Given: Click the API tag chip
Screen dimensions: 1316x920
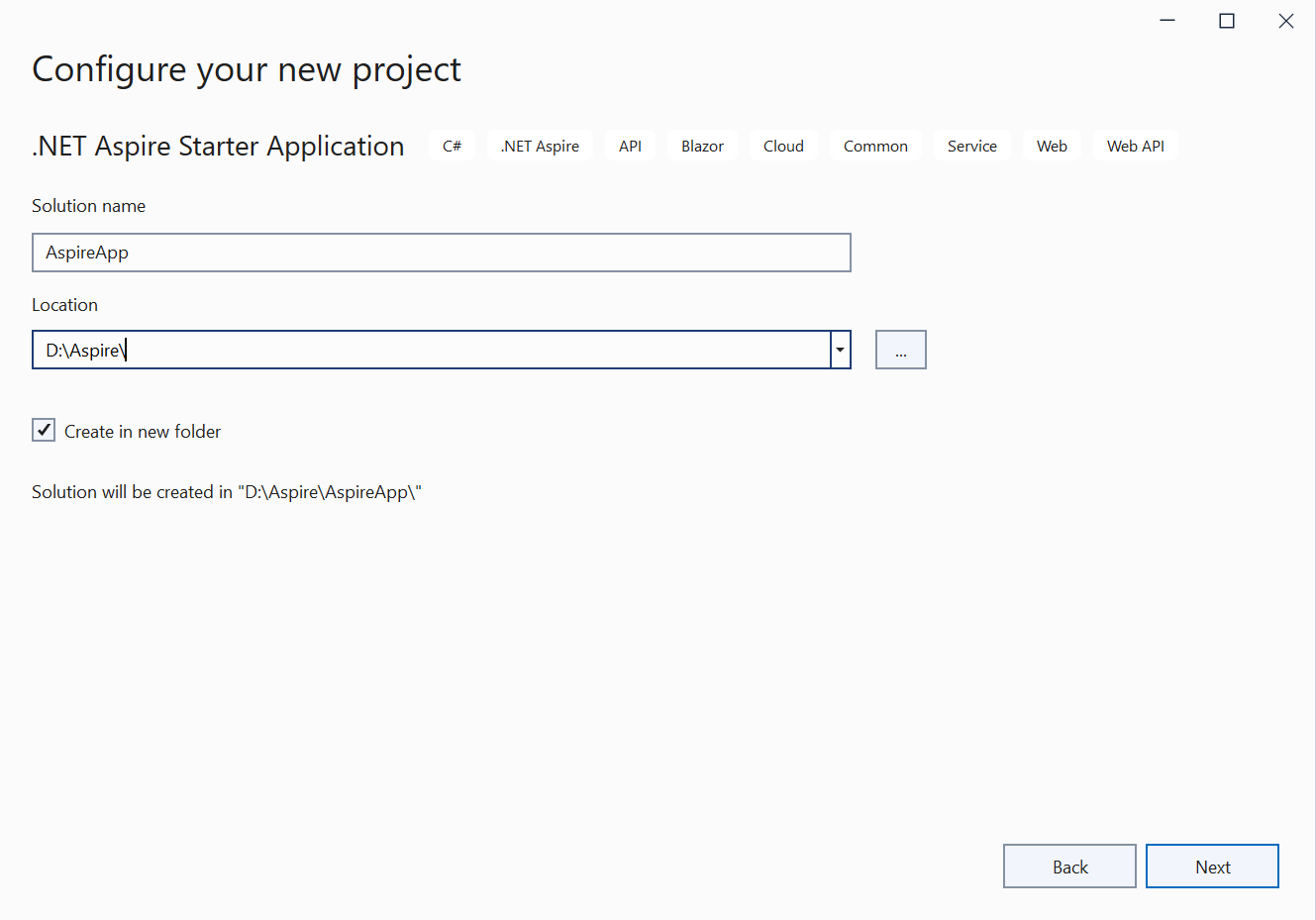Looking at the screenshot, I should tap(630, 146).
